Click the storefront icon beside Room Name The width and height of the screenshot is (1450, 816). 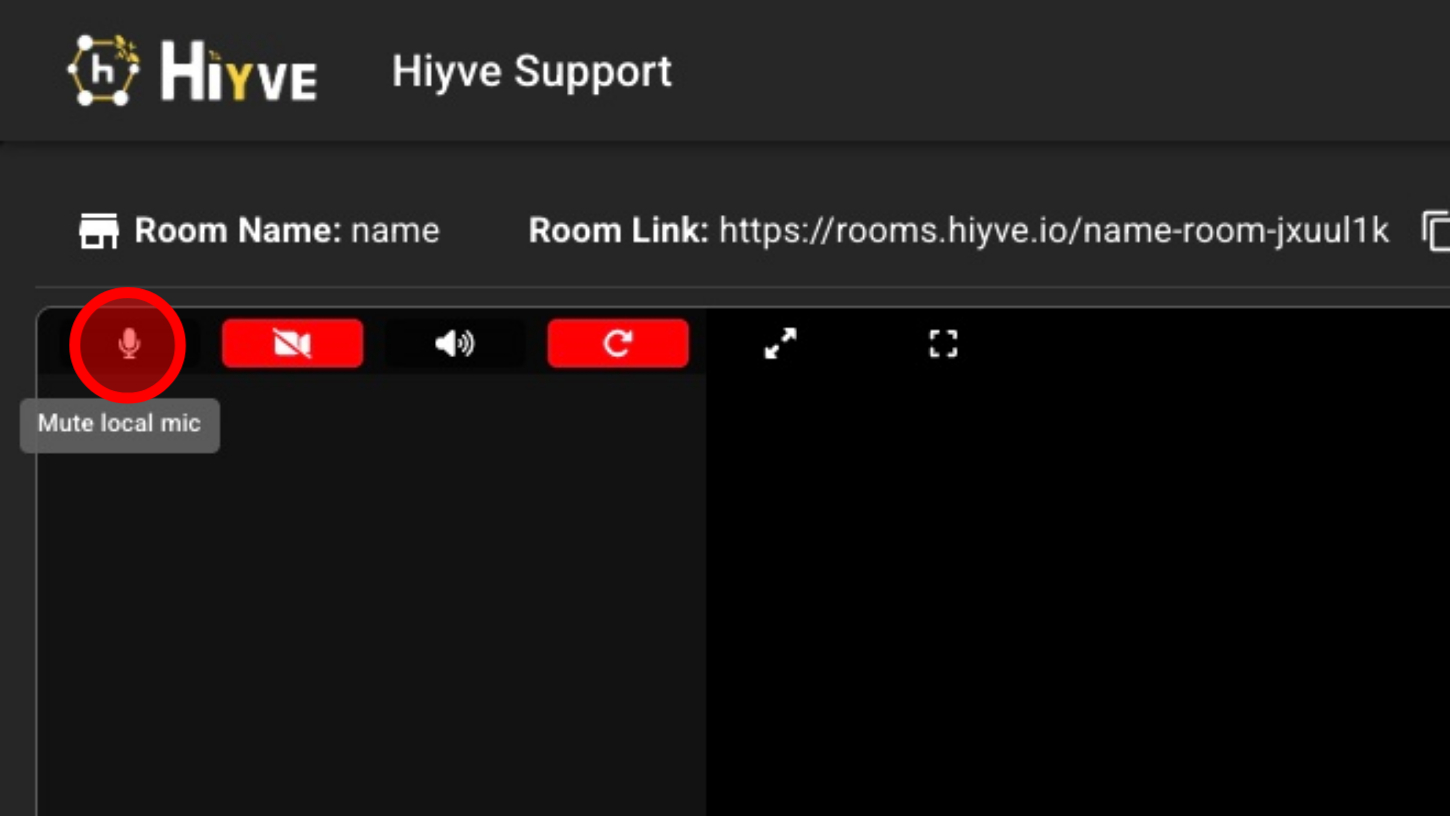pos(98,231)
